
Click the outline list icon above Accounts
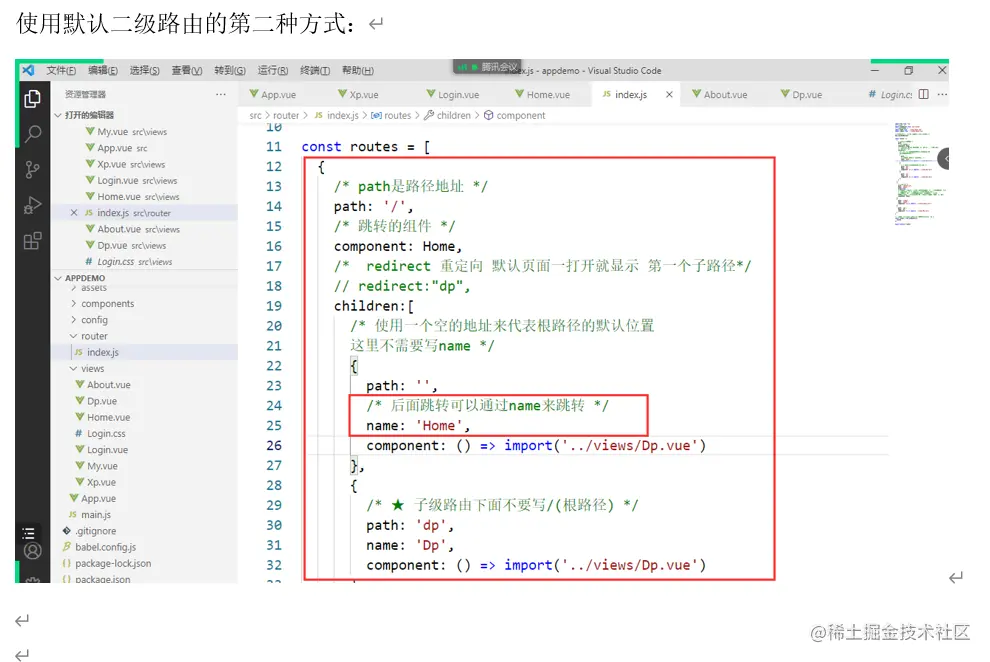point(29,533)
